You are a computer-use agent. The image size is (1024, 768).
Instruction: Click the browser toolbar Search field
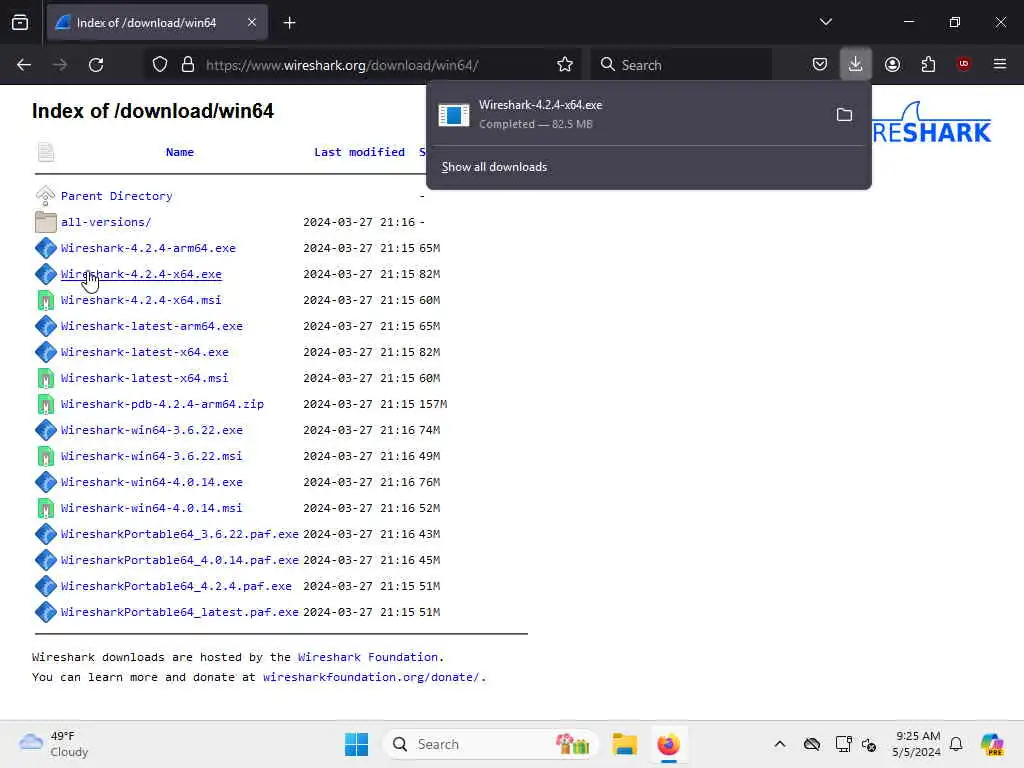tap(681, 65)
